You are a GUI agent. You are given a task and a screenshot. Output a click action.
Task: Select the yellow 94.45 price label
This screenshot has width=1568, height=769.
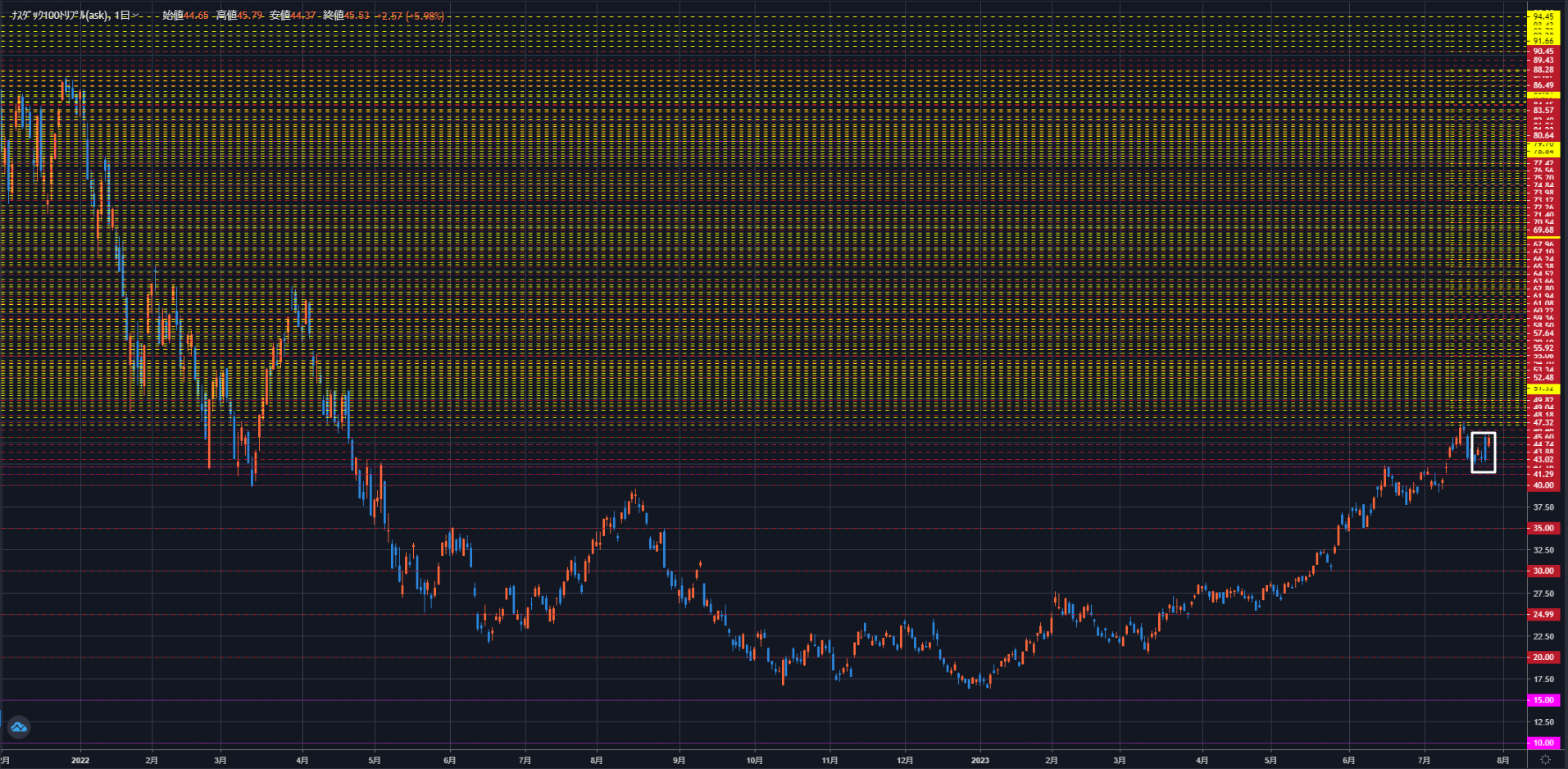coord(1543,16)
